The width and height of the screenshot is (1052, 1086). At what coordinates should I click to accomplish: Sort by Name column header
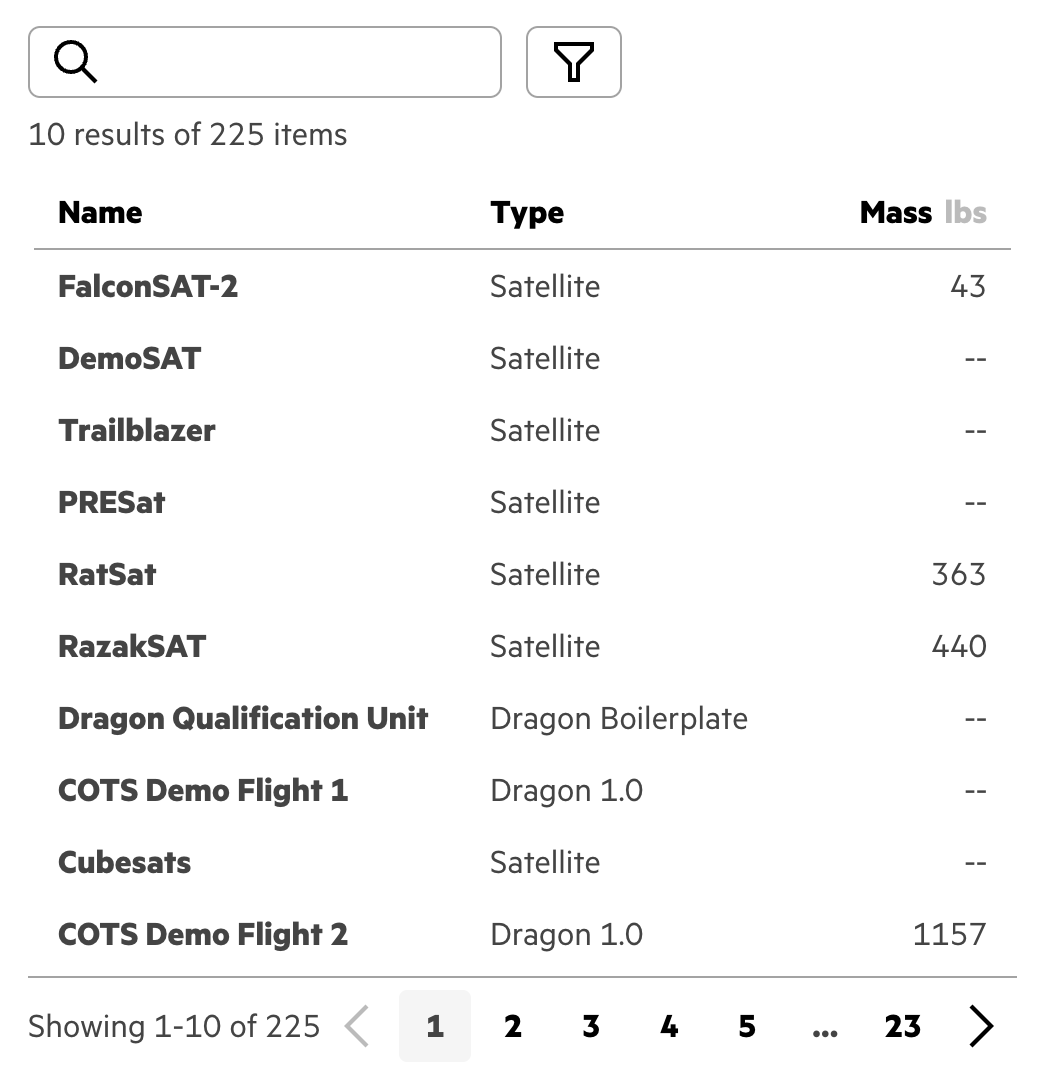click(100, 212)
